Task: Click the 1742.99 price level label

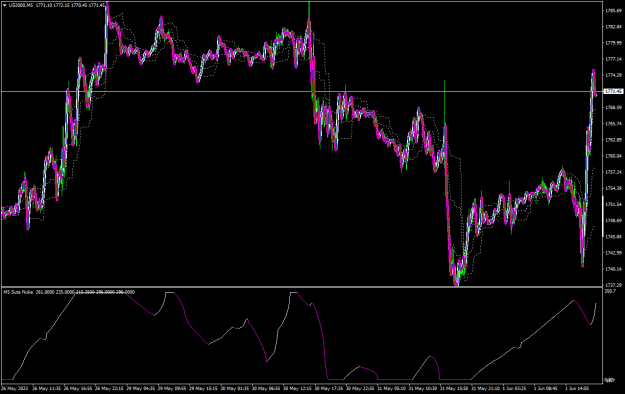Action: click(613, 253)
